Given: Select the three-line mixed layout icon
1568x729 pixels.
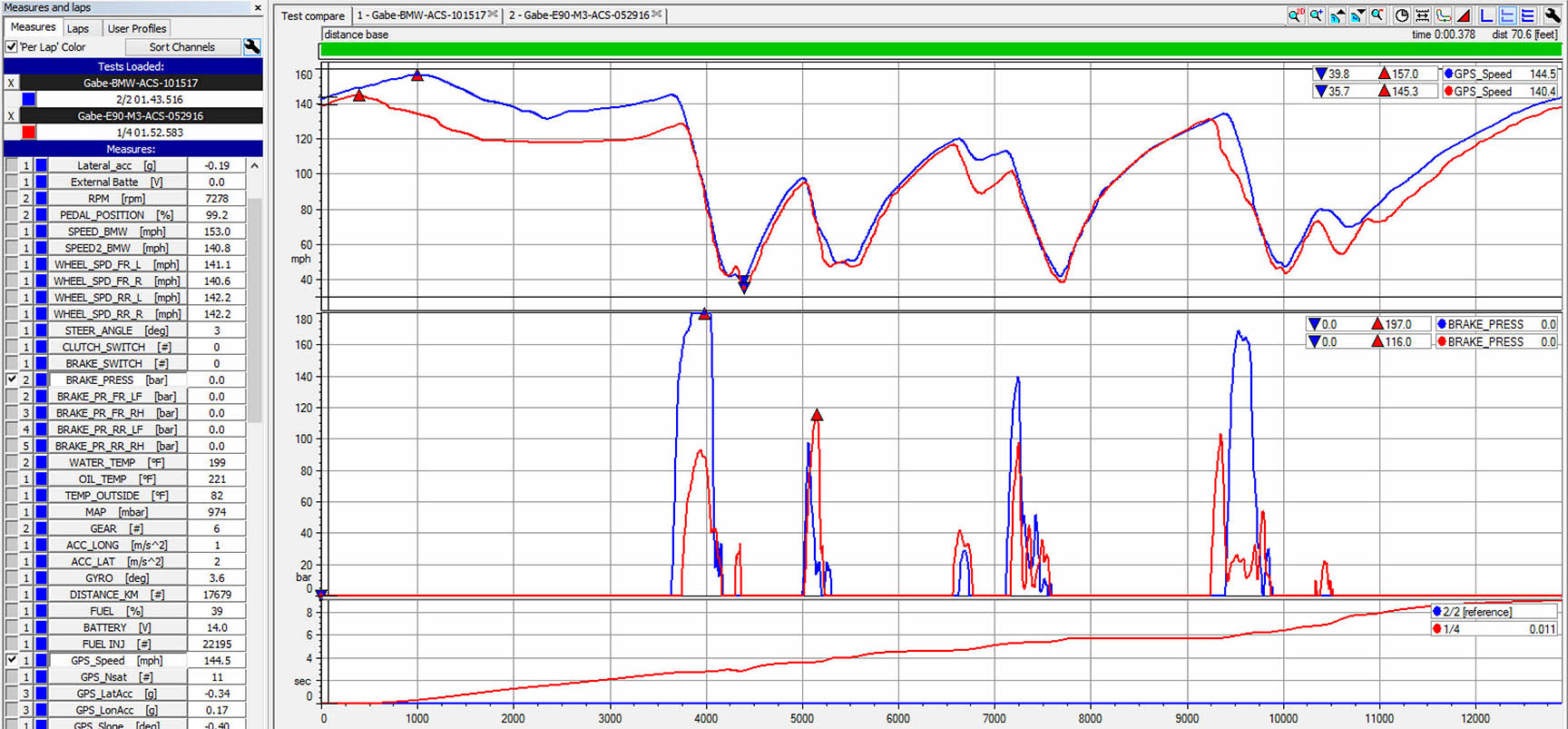Looking at the screenshot, I should click(1528, 15).
